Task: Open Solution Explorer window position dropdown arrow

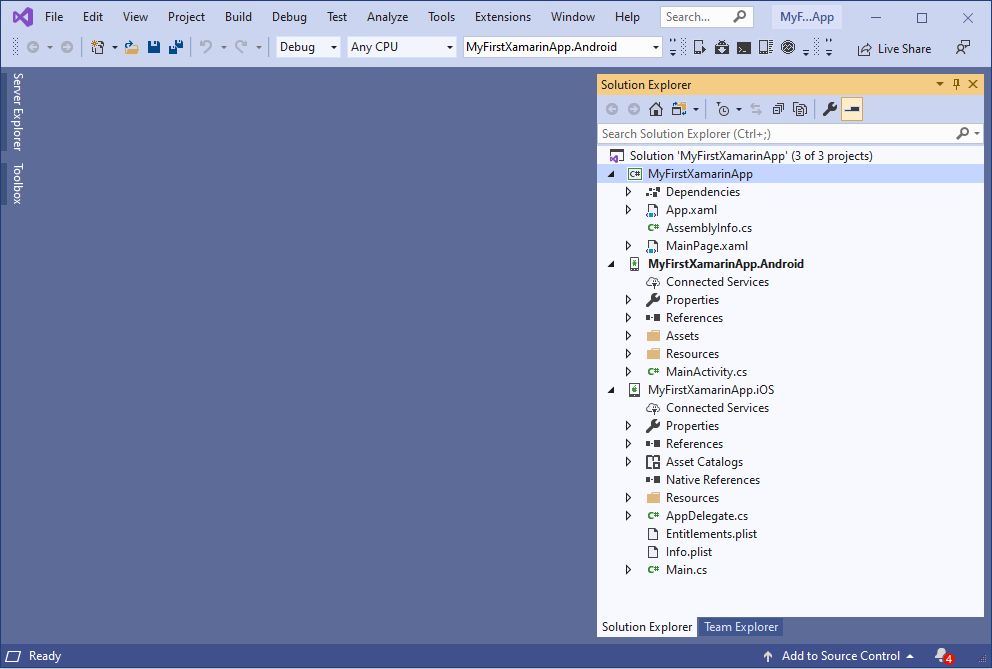Action: tap(939, 84)
